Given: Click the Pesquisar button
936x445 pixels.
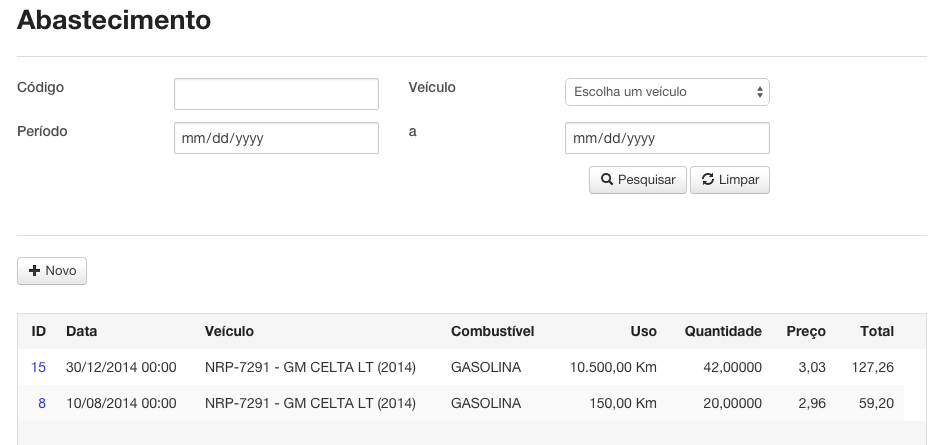Looking at the screenshot, I should pyautogui.click(x=638, y=180).
